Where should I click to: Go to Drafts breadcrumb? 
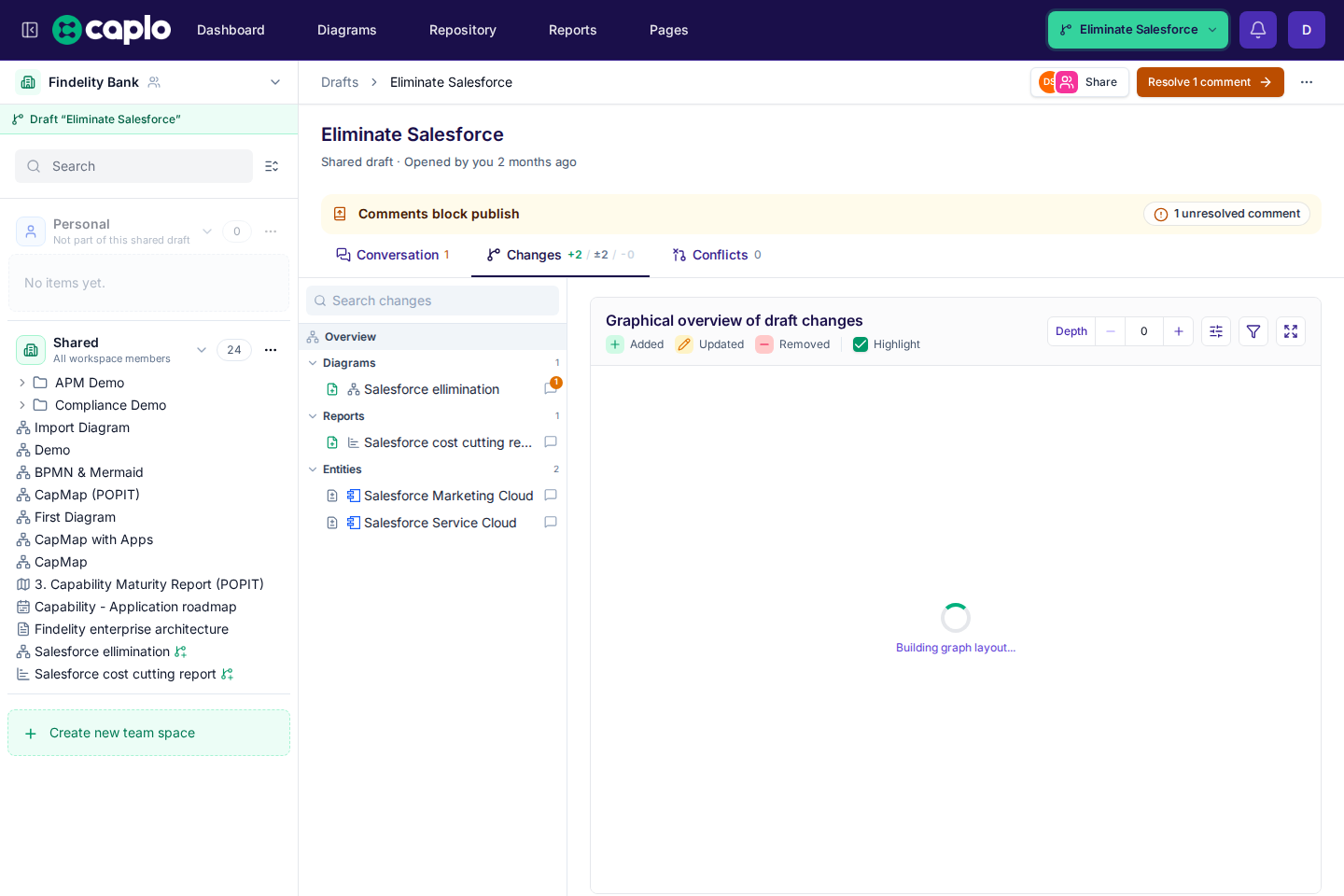tap(340, 82)
